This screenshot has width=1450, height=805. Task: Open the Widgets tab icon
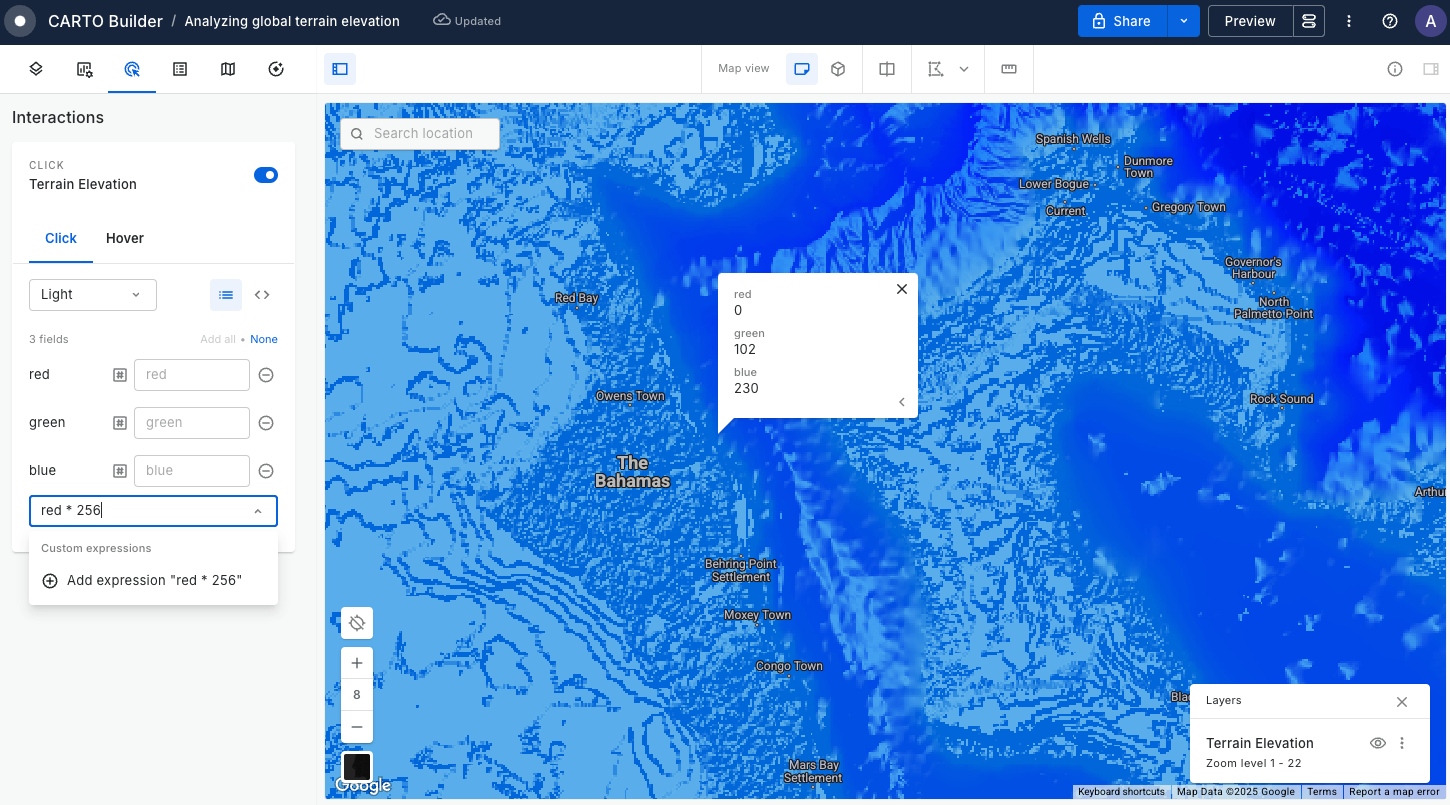point(84,69)
